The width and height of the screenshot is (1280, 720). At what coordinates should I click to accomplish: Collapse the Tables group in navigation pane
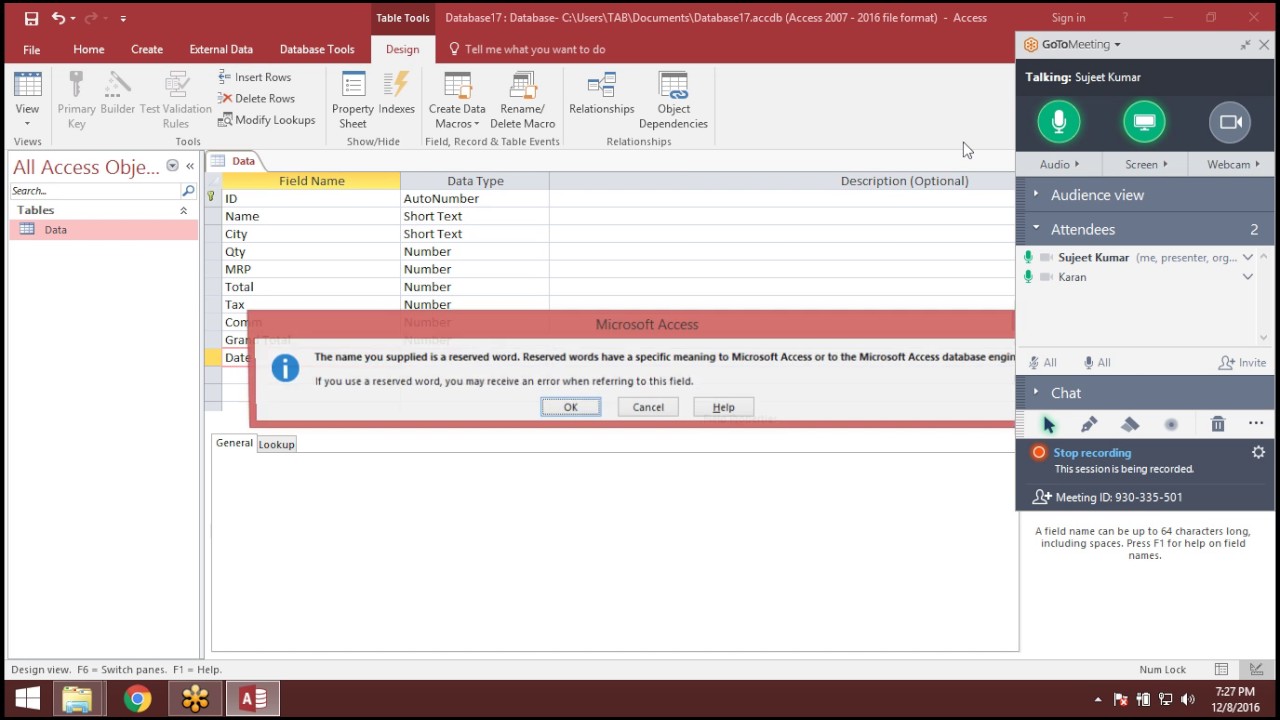tap(184, 210)
